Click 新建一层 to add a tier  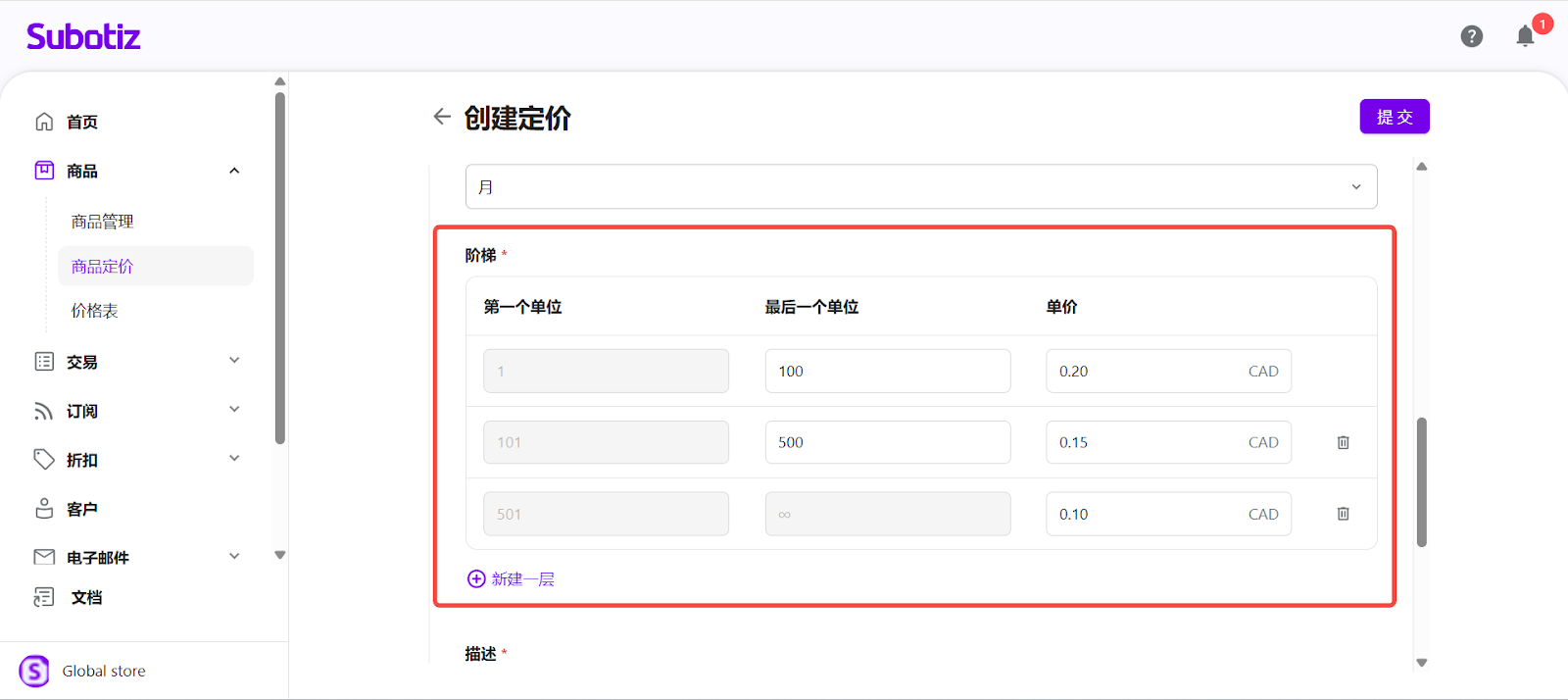(x=512, y=578)
